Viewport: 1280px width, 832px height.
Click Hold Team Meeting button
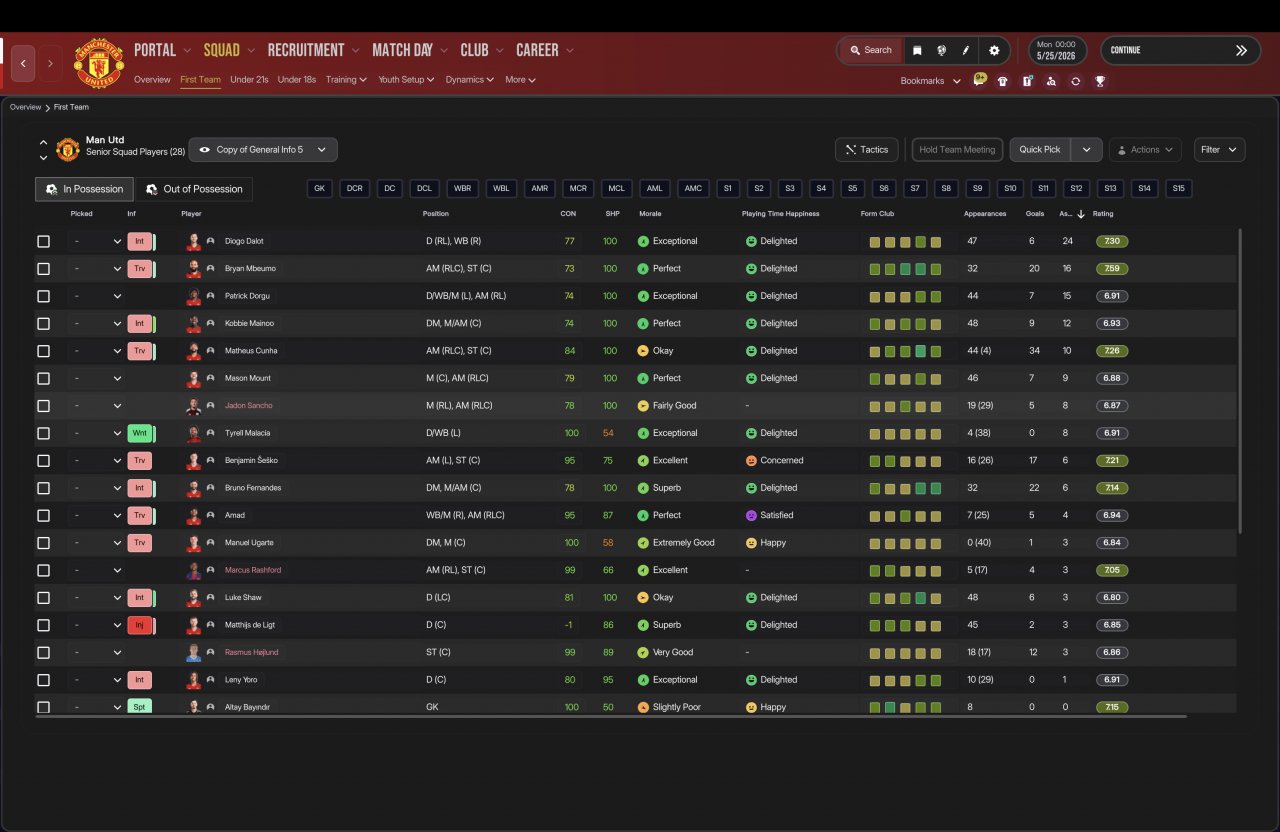(957, 150)
